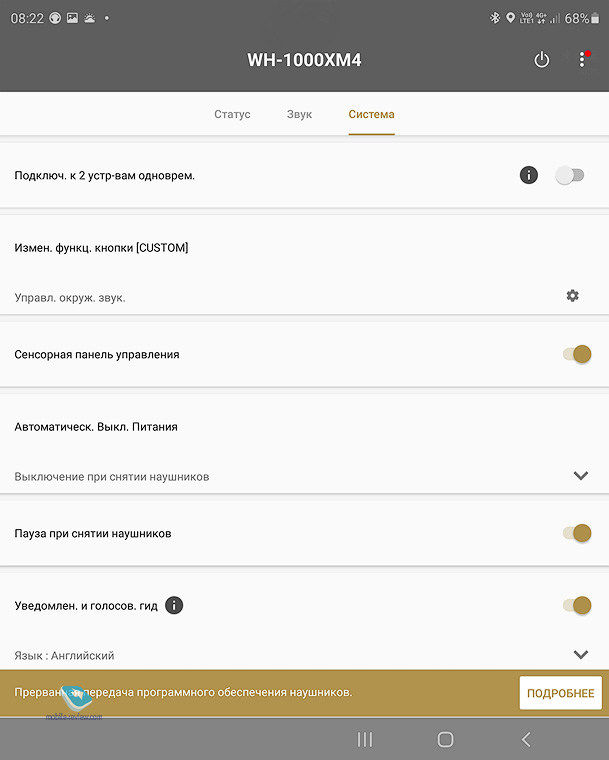The width and height of the screenshot is (609, 760).
Task: Show info about notifications and voice guide
Action: (174, 605)
